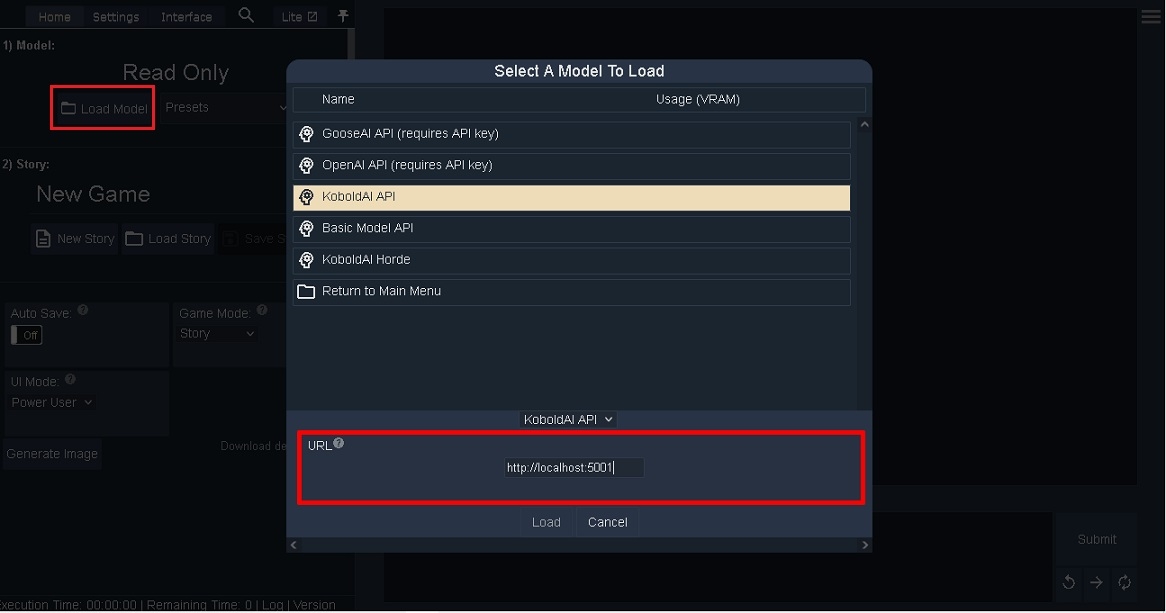Click the UI Mode help icon
Image resolution: width=1166 pixels, height=613 pixels.
[x=70, y=380]
